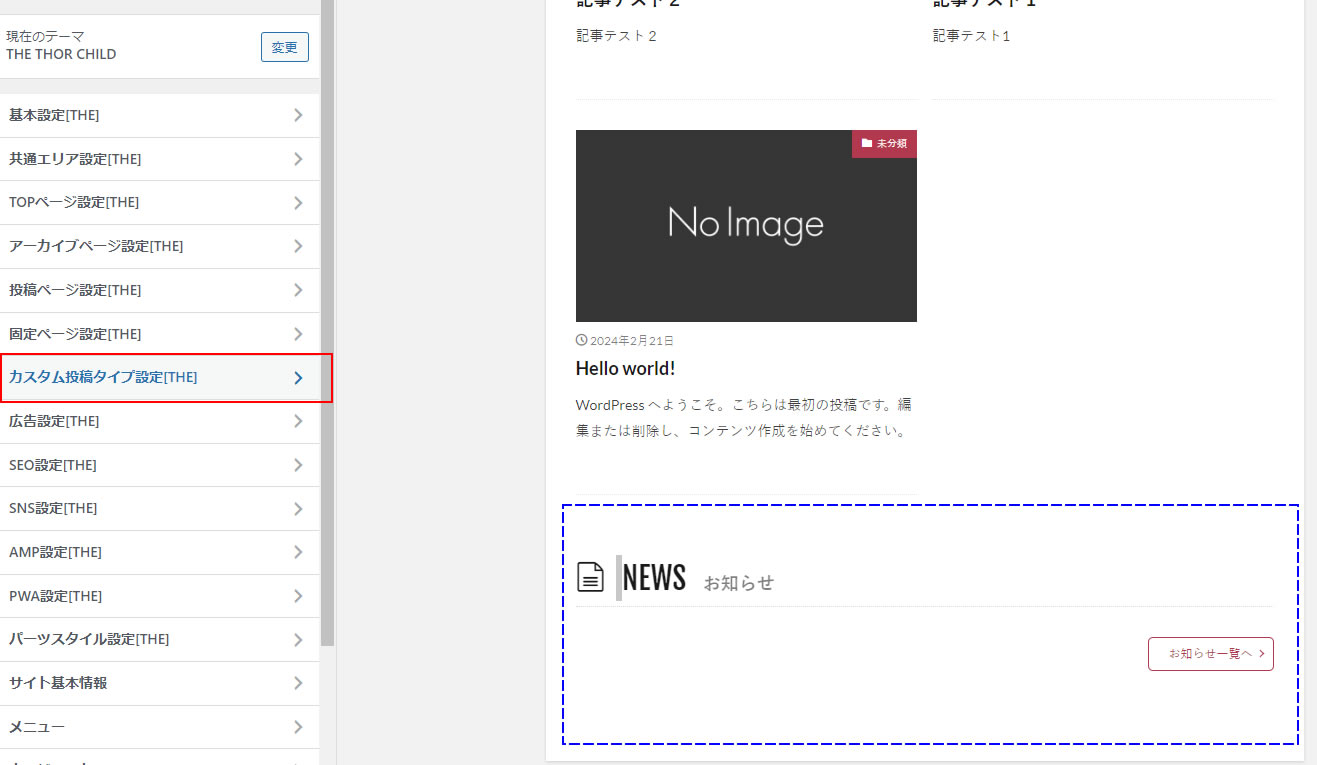This screenshot has width=1317, height=765.
Task: Click the No Image post thumbnail
Action: click(746, 226)
